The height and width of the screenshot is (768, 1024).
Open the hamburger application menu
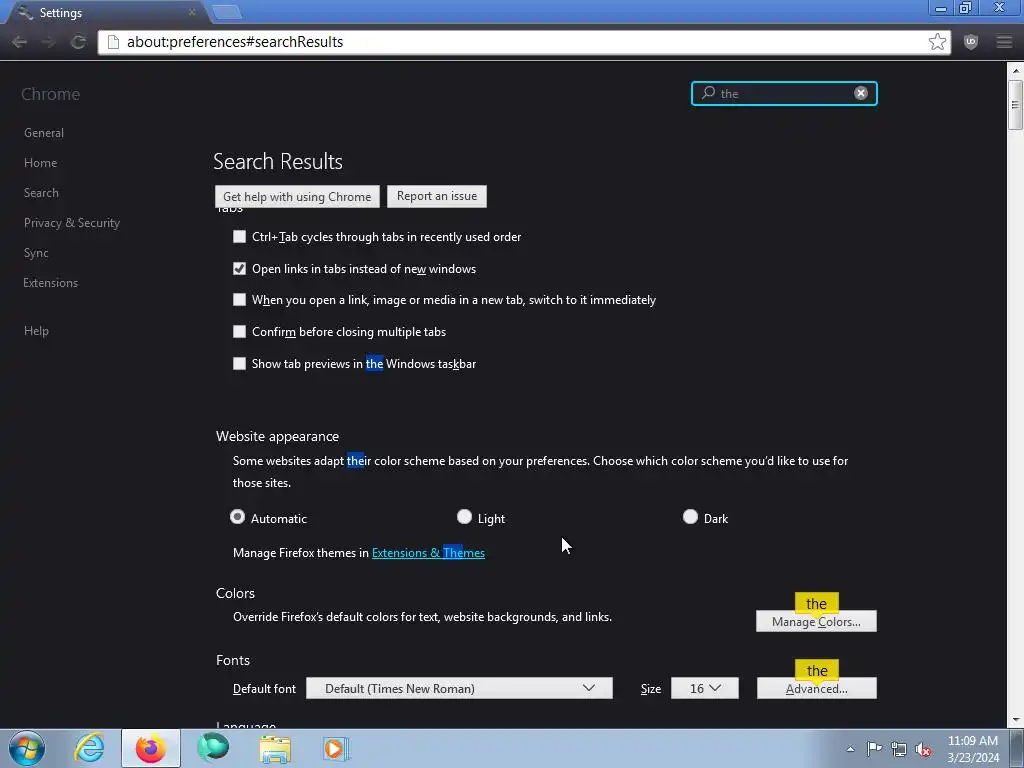pyautogui.click(x=1004, y=42)
